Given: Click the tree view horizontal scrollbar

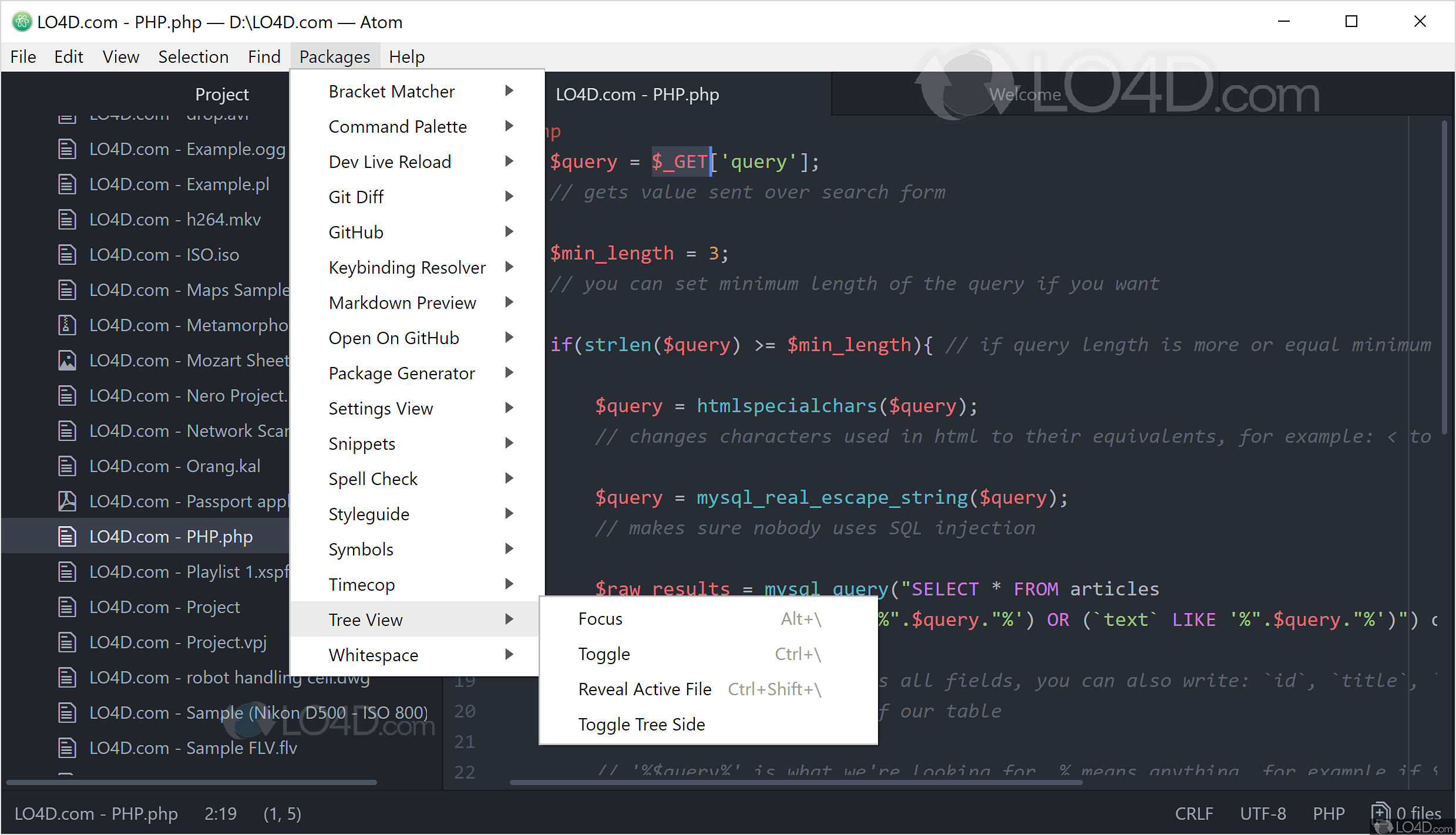Looking at the screenshot, I should tap(191, 782).
